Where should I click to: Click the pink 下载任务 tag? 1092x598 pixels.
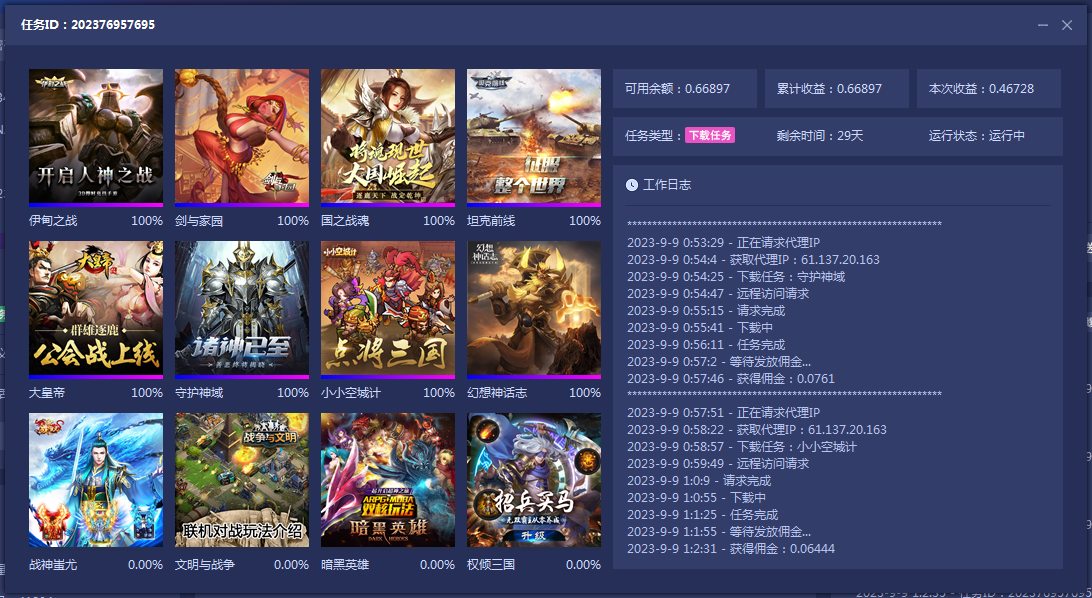(710, 136)
